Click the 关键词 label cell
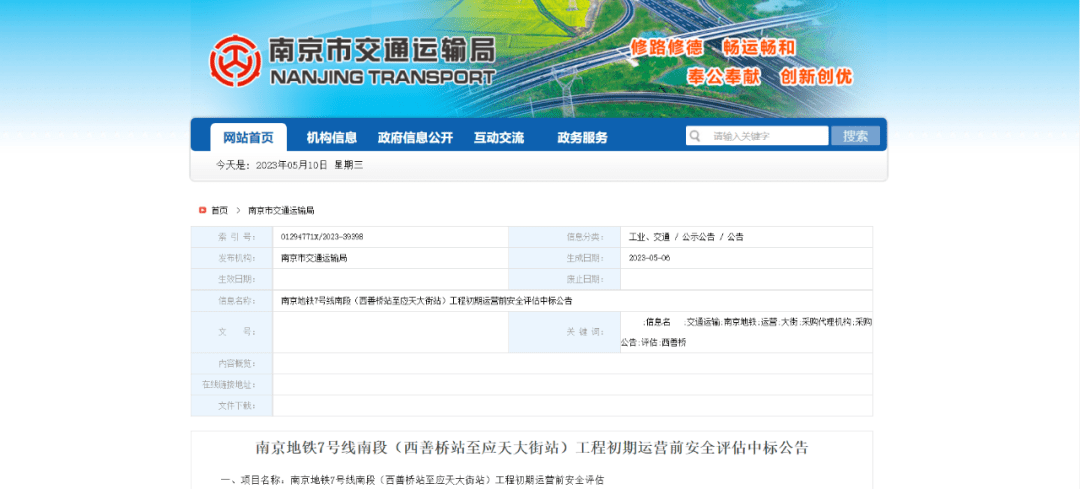Screen dimensions: 1080x489 (x=565, y=332)
